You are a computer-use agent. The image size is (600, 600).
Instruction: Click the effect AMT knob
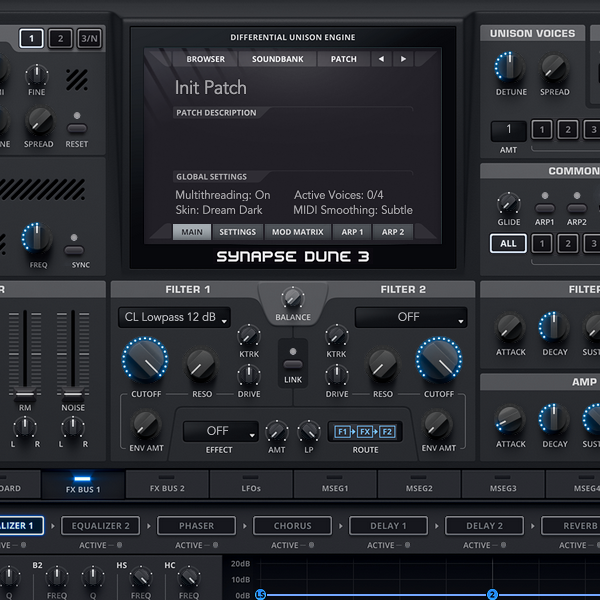click(x=277, y=432)
